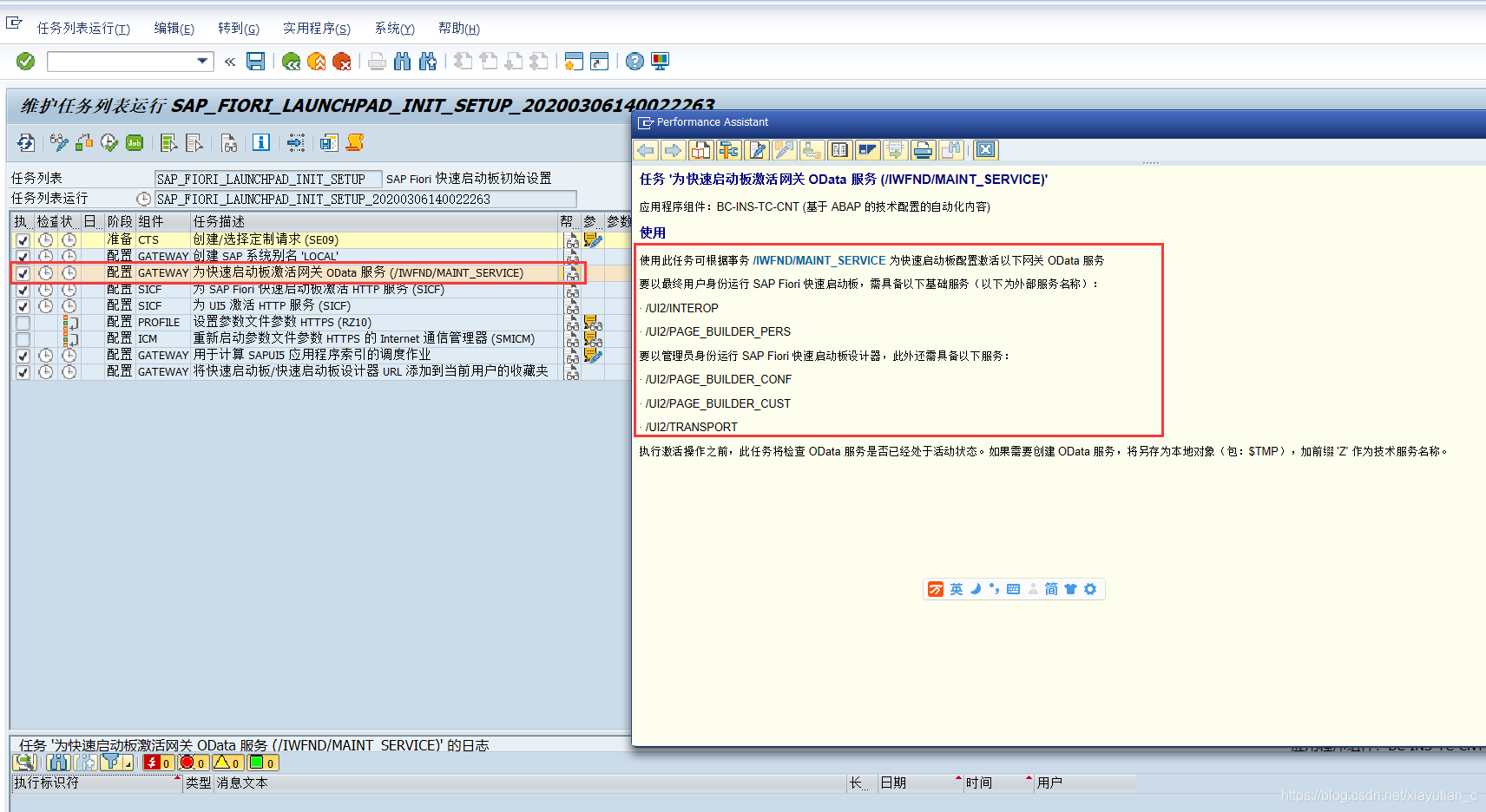Click the orange Exit icon
The height and width of the screenshot is (812, 1486).
(317, 62)
